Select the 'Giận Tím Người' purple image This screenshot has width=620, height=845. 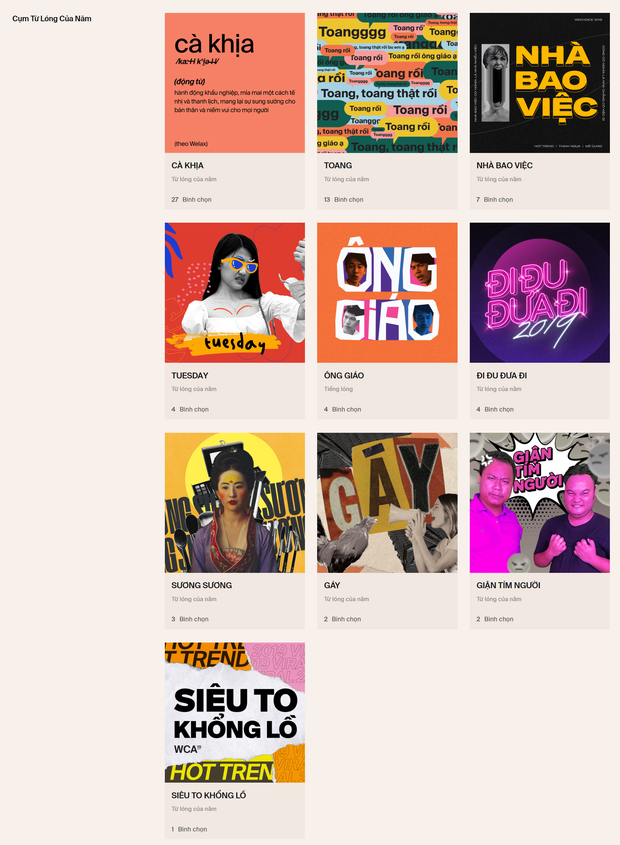tap(540, 503)
